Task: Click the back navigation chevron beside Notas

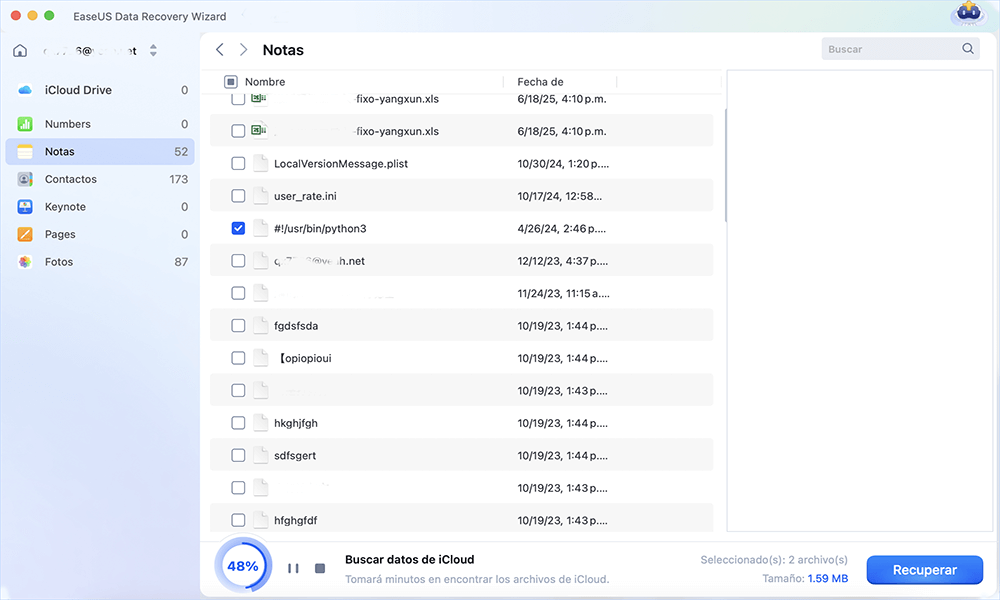Action: tap(220, 48)
